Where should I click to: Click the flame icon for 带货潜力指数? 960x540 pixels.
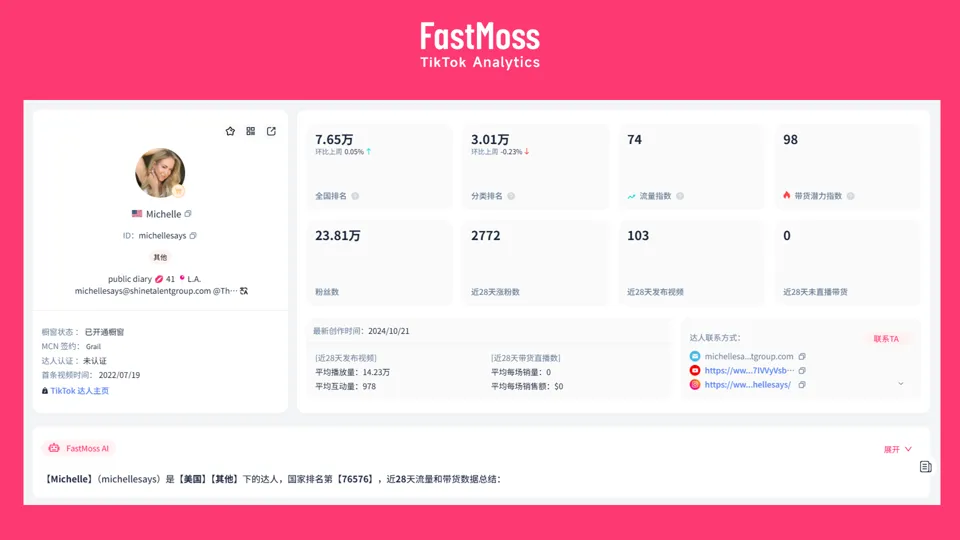point(787,195)
